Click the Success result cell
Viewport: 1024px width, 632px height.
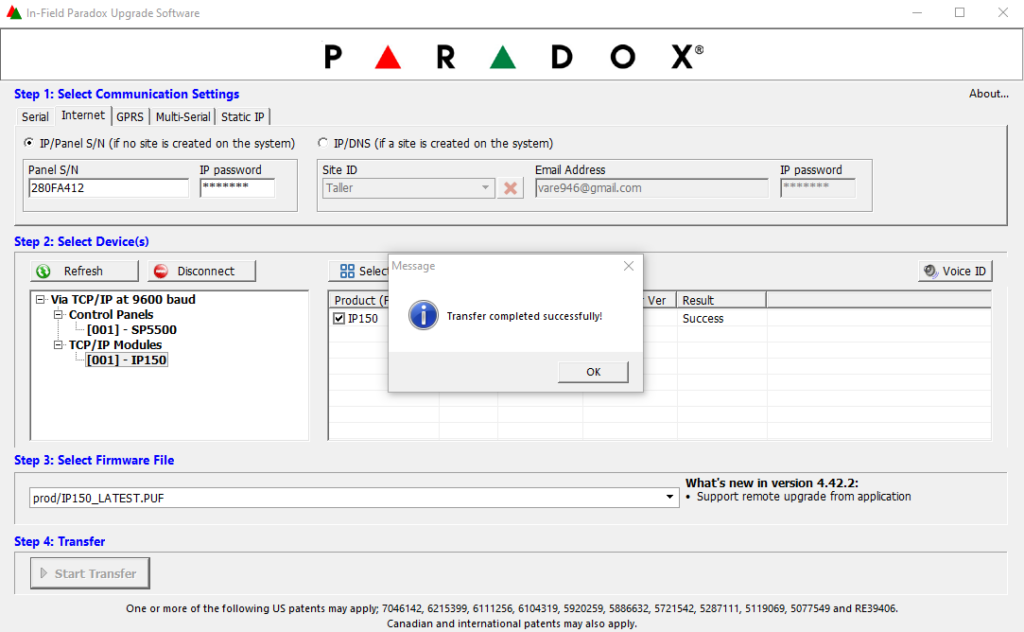click(703, 319)
